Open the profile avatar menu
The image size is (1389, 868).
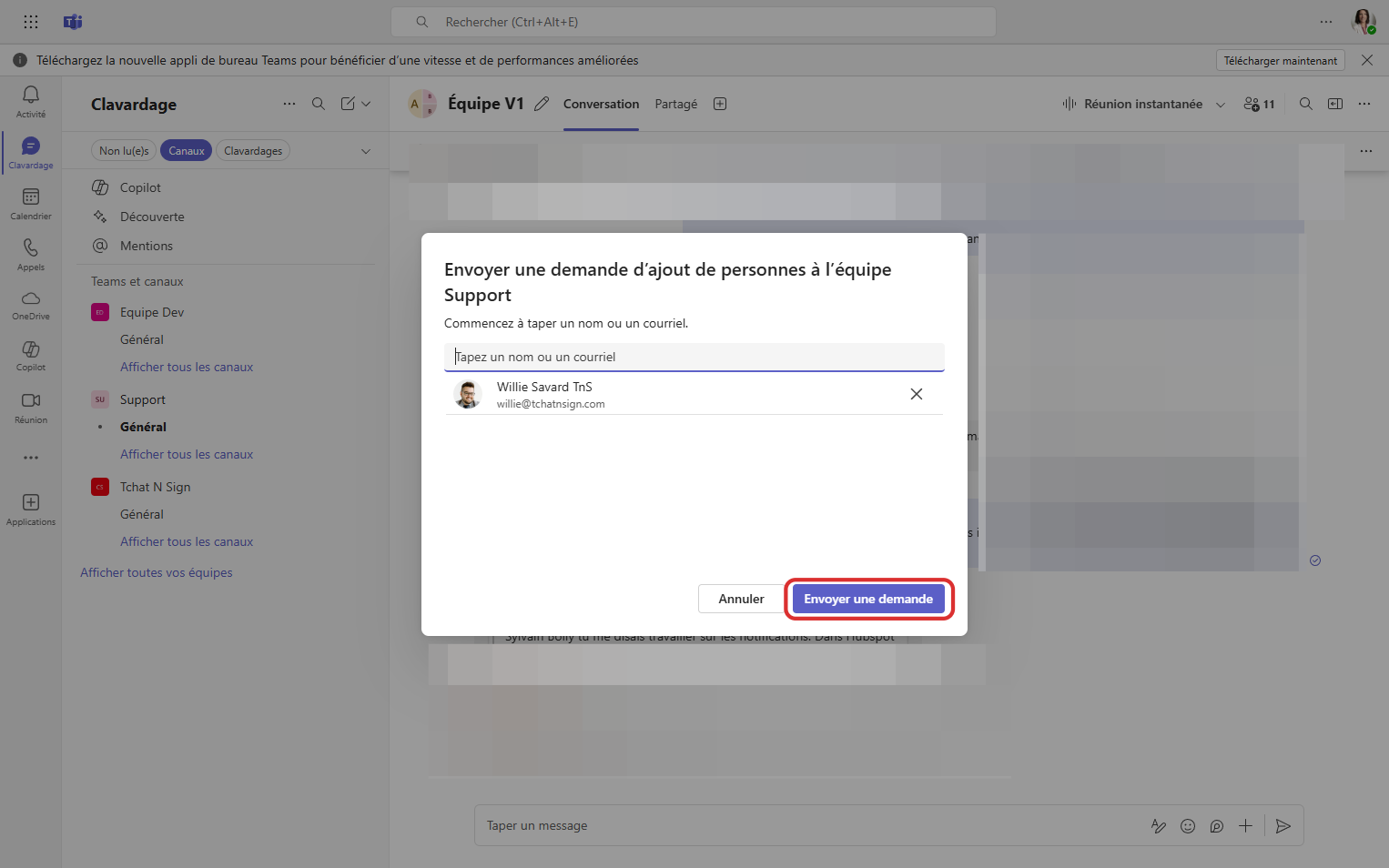tap(1364, 22)
